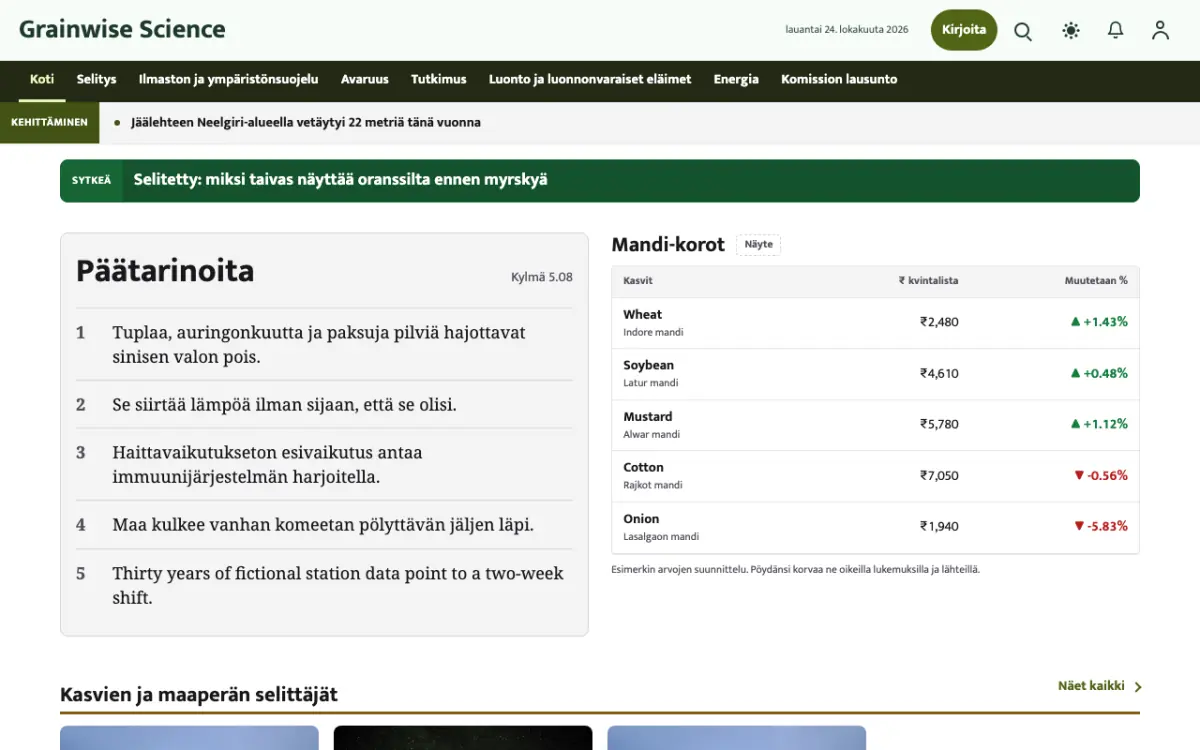The image size is (1200, 750).
Task: Click the ₹4,610 soybean price
Action: (939, 374)
